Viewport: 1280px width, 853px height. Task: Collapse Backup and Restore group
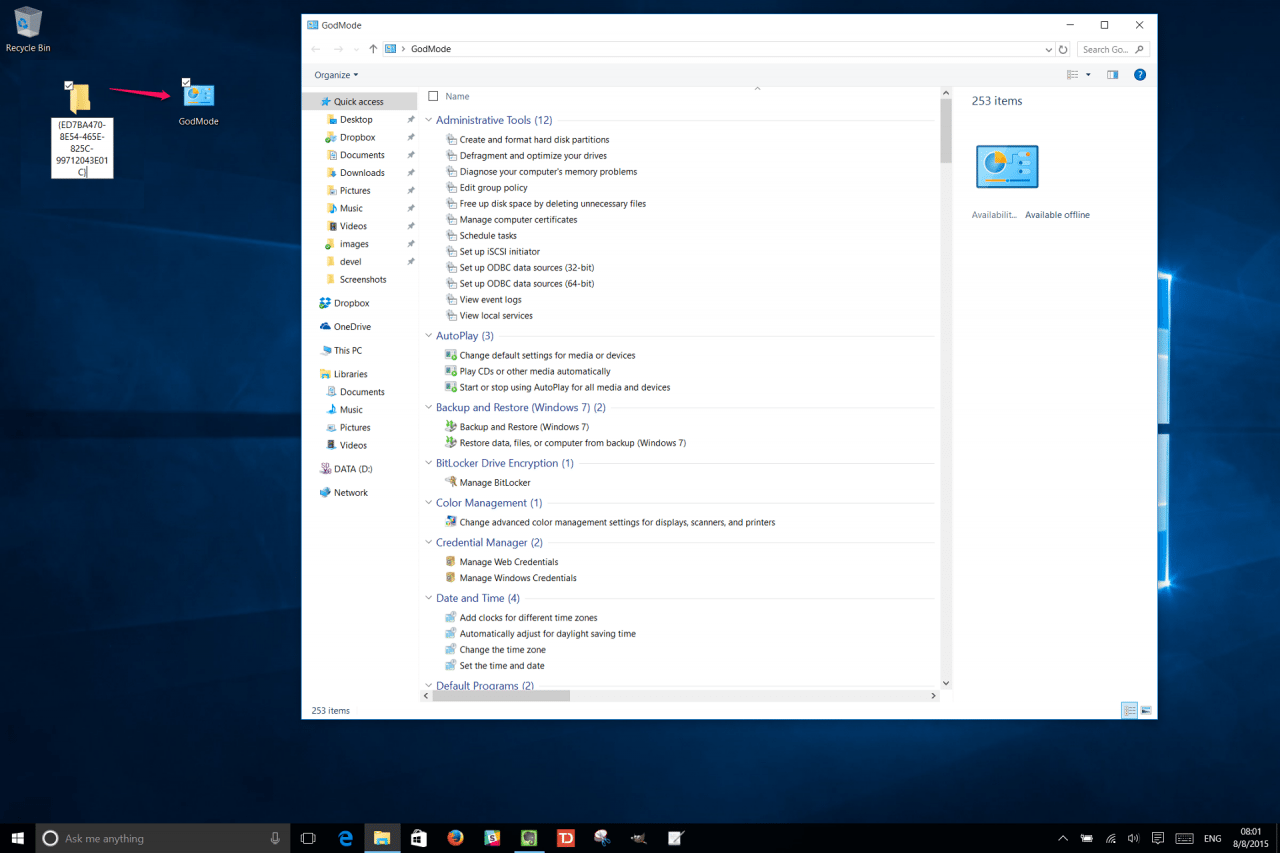point(429,408)
